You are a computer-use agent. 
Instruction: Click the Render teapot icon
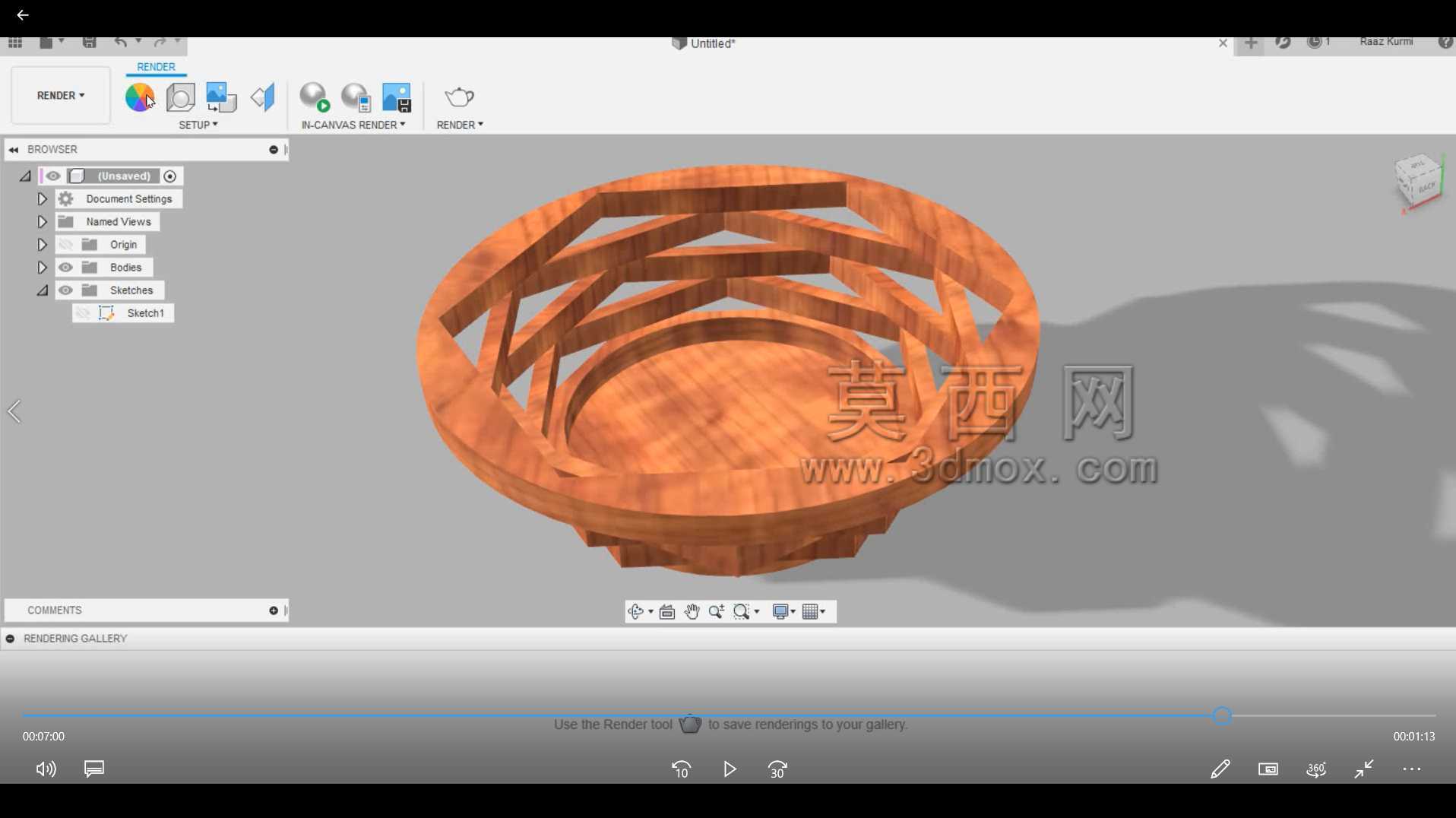(x=459, y=97)
